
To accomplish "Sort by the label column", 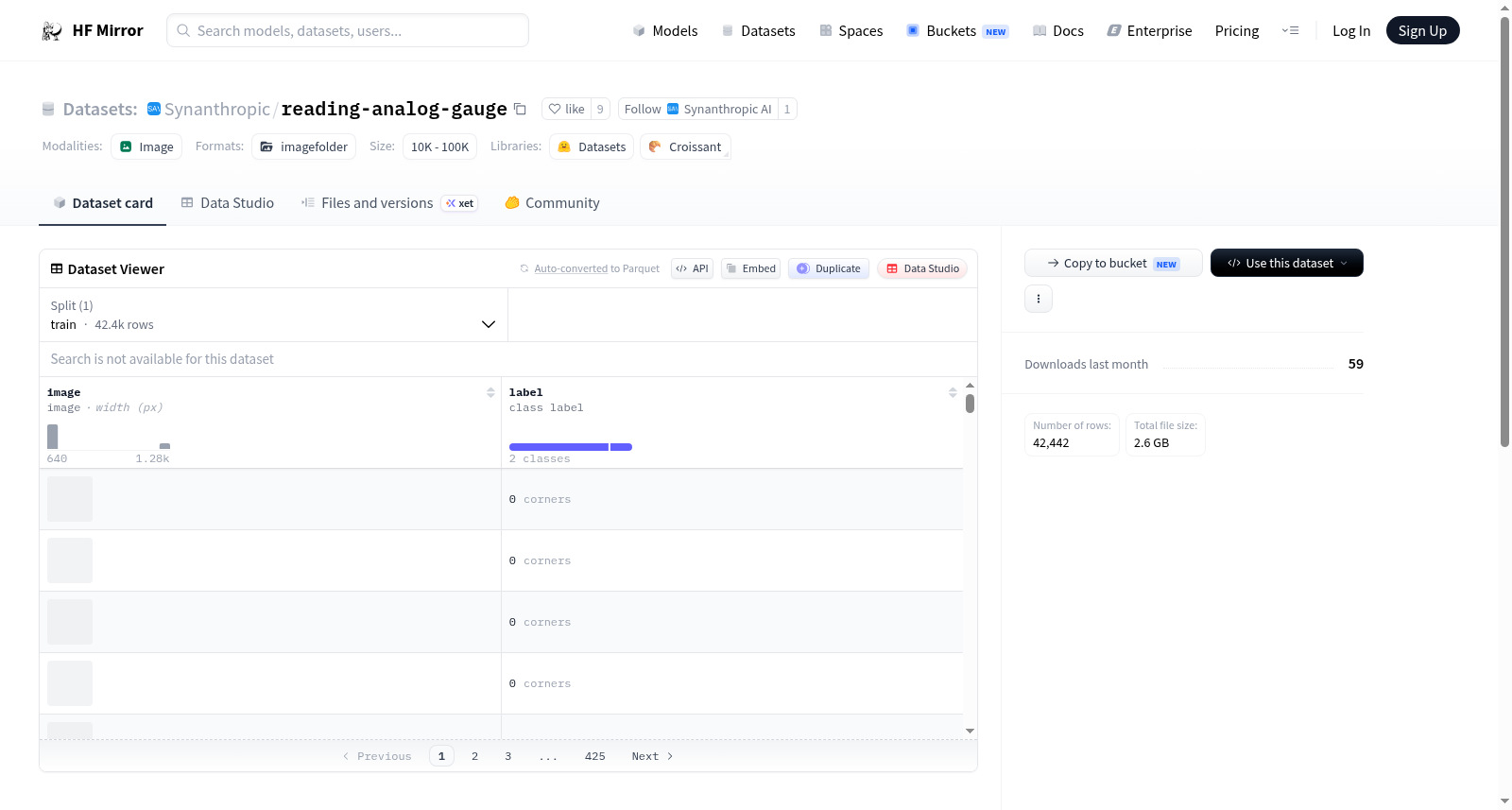I will [953, 392].
